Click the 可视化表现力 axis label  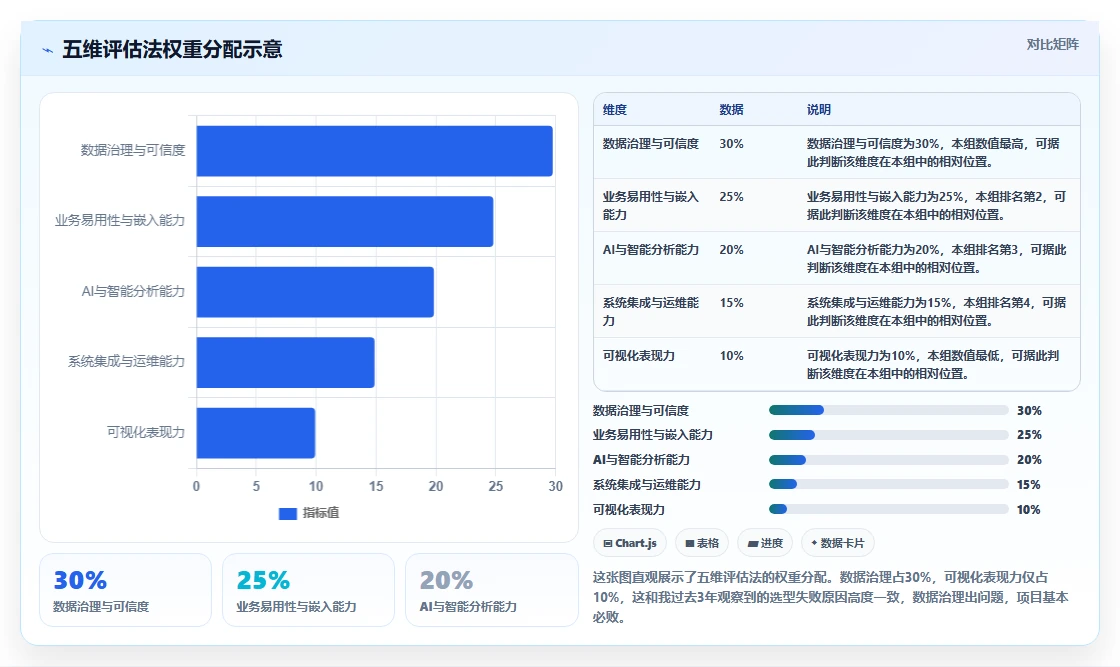(146, 432)
